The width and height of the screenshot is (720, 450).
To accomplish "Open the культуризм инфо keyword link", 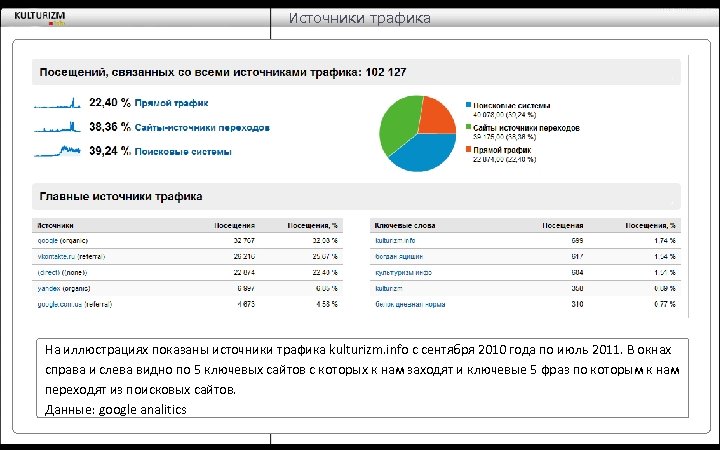I will (x=403, y=273).
